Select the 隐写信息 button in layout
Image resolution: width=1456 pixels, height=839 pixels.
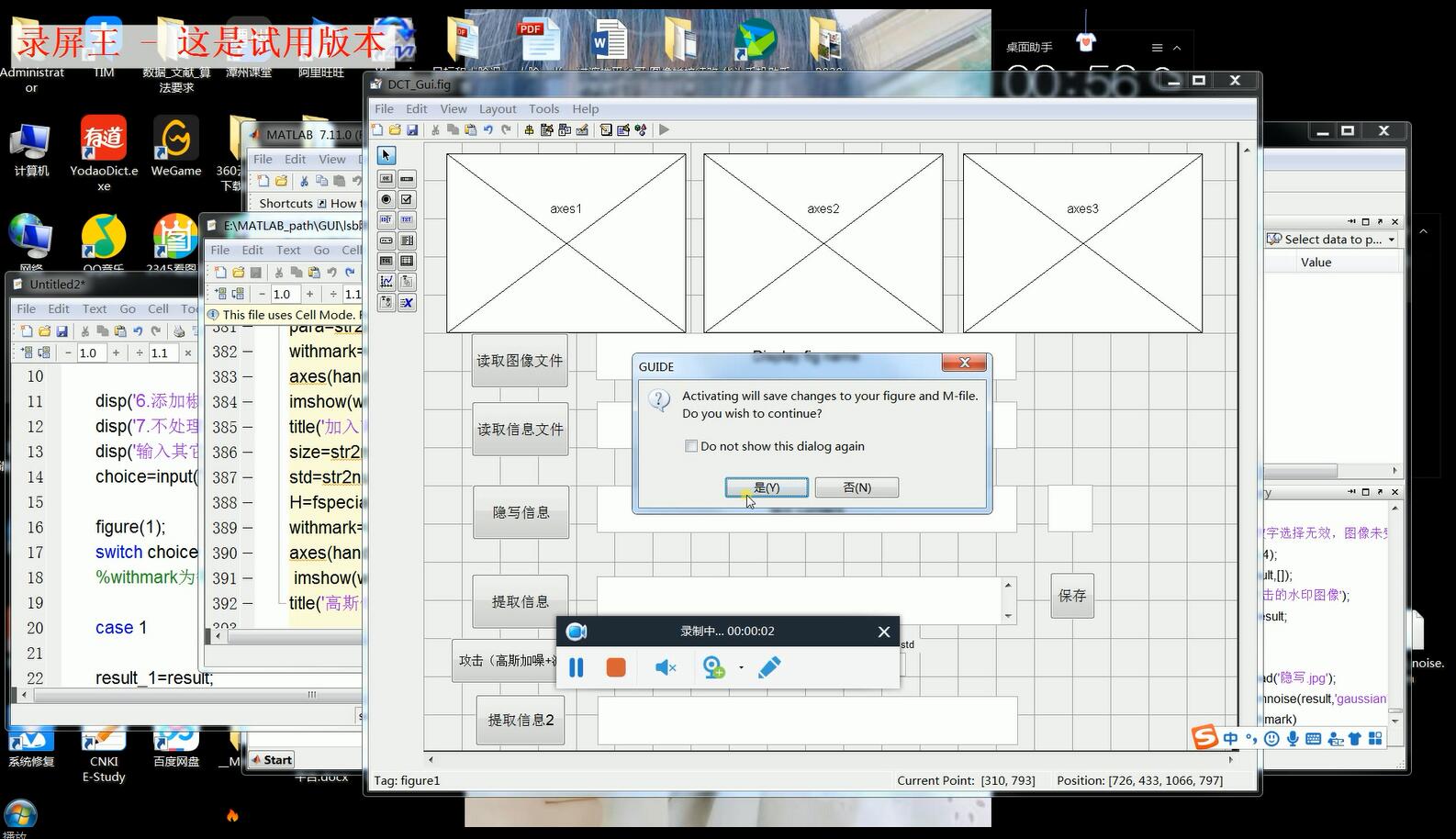pyautogui.click(x=521, y=512)
